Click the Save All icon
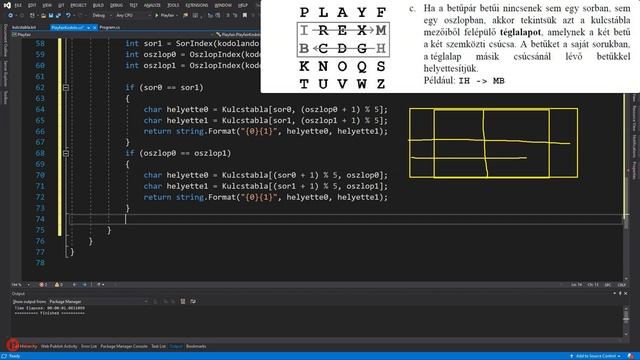Image resolution: width=640 pixels, height=360 pixels. pyautogui.click(x=58, y=16)
